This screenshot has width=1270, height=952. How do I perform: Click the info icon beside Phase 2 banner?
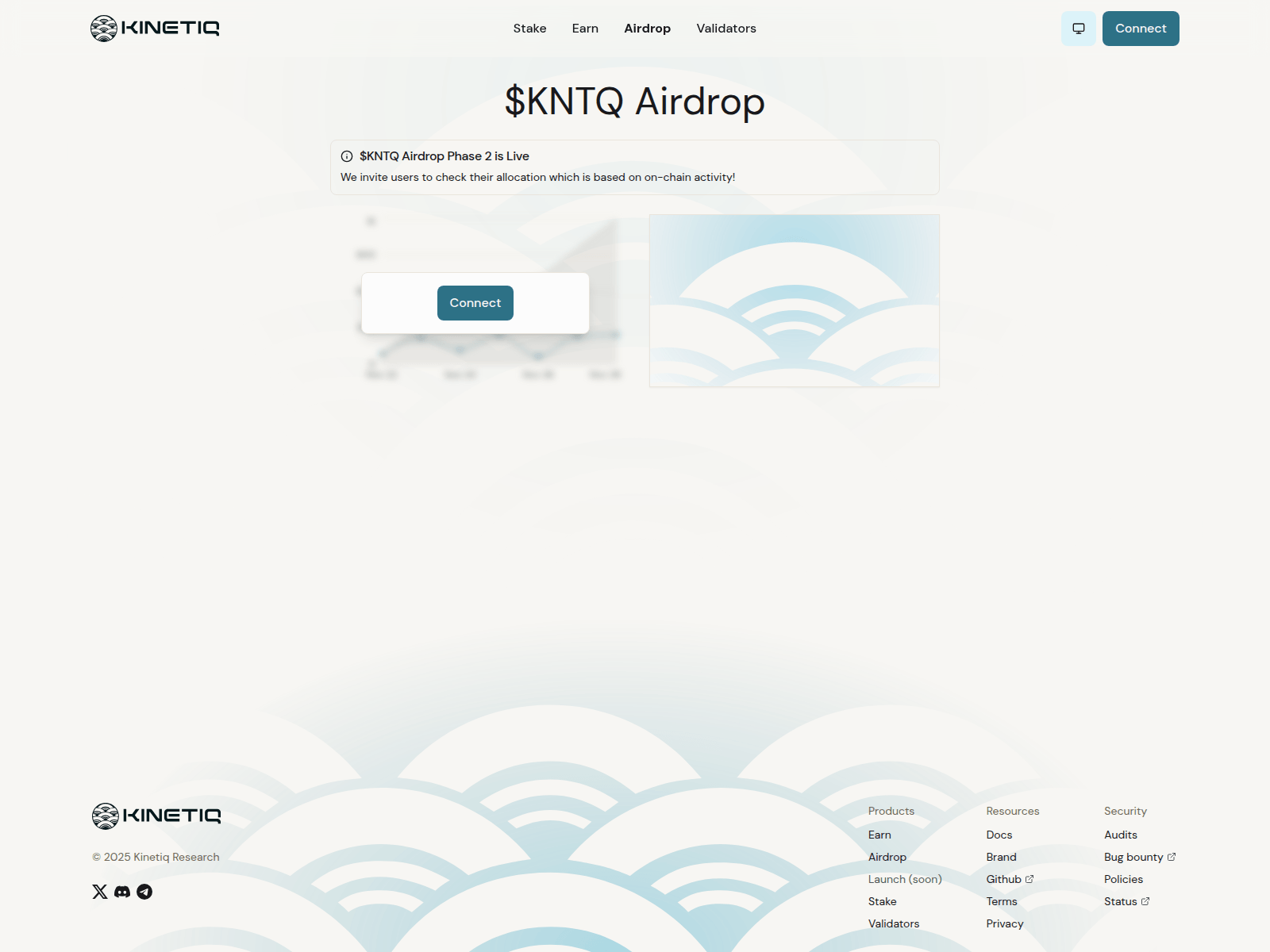(346, 156)
